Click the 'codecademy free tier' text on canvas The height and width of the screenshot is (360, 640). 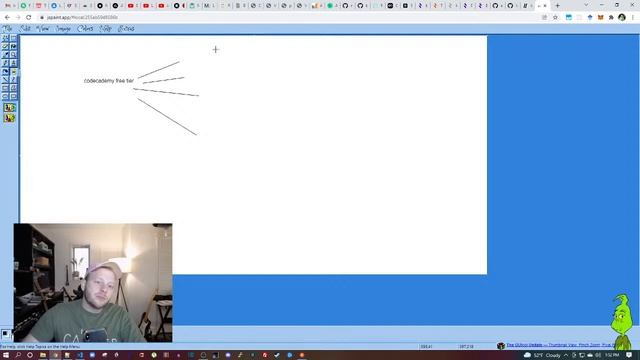[x=109, y=81]
